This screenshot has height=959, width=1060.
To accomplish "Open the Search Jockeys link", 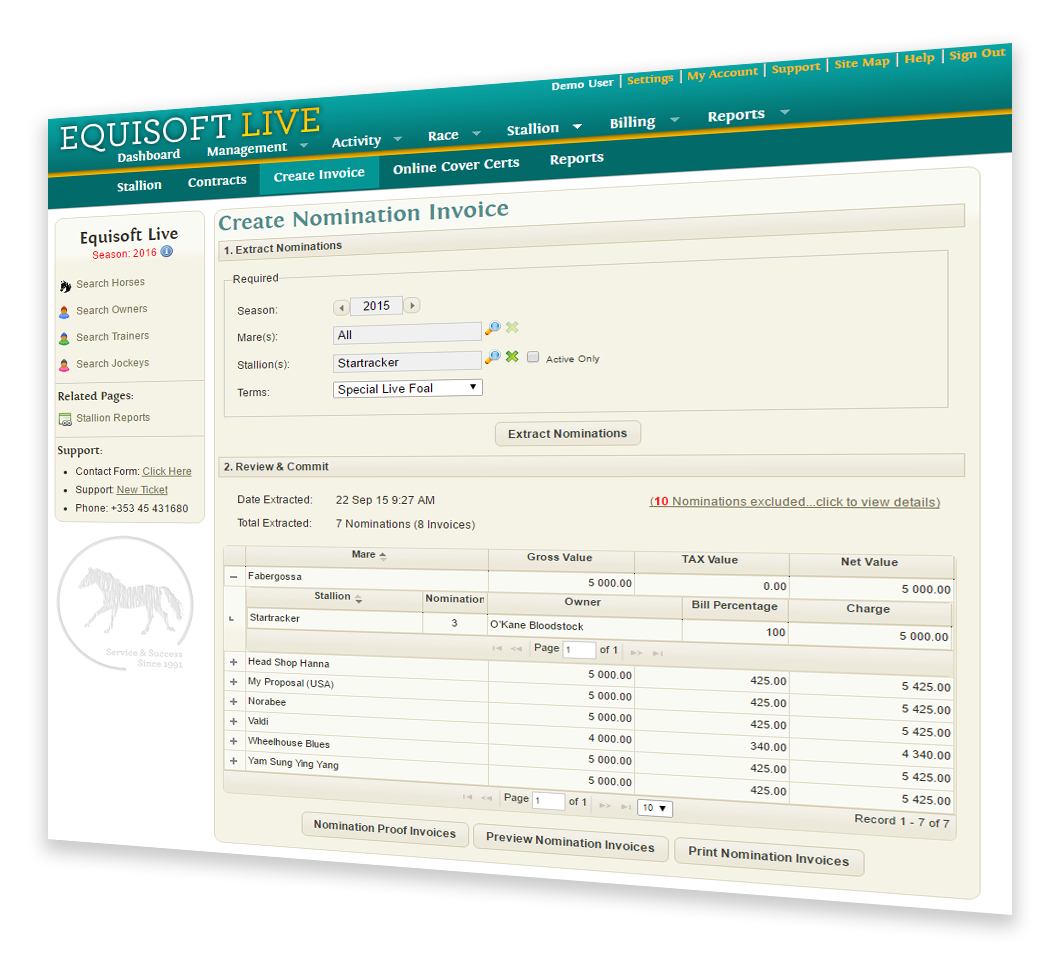I will pos(112,363).
